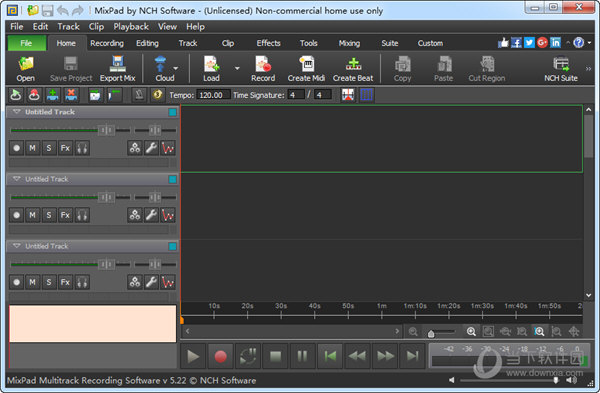
Task: Open the help dropdown arrow beside the question mark
Action: point(589,43)
